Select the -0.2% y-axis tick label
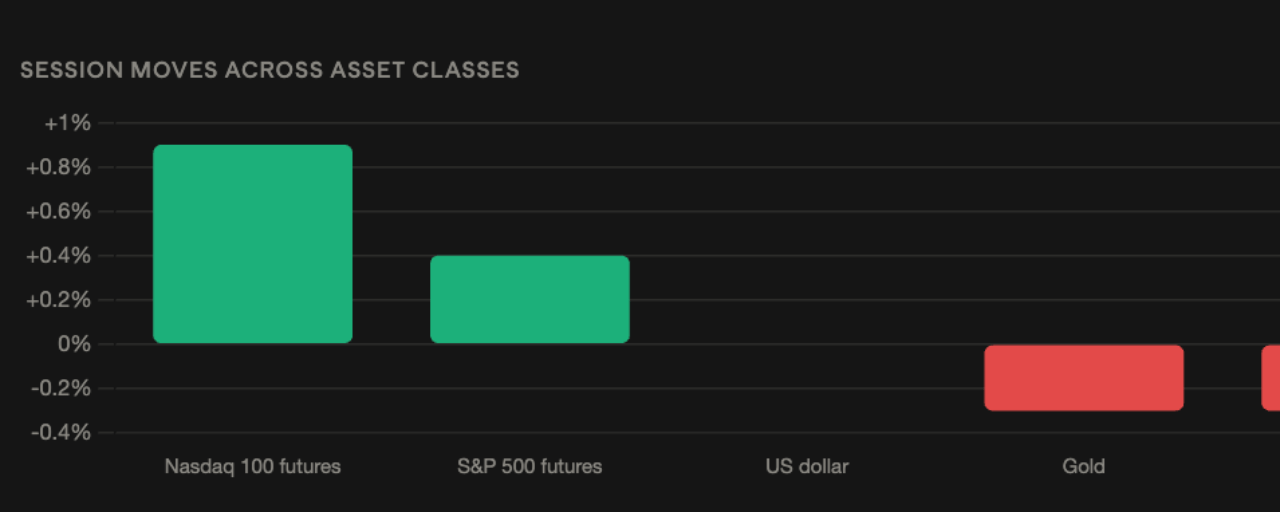1280x512 pixels. [x=61, y=388]
